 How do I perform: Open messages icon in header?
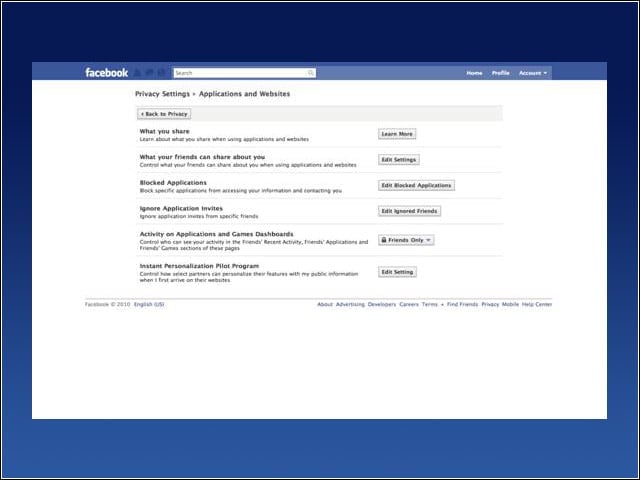coord(149,73)
